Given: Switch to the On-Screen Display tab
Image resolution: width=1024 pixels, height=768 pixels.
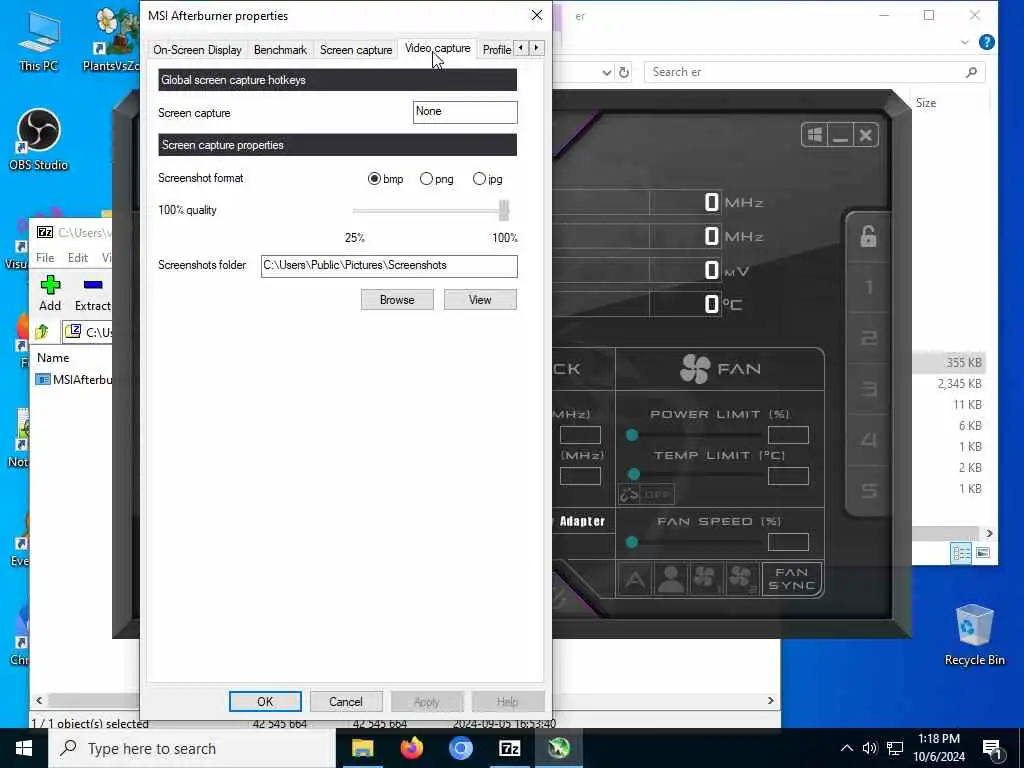Looking at the screenshot, I should (197, 50).
